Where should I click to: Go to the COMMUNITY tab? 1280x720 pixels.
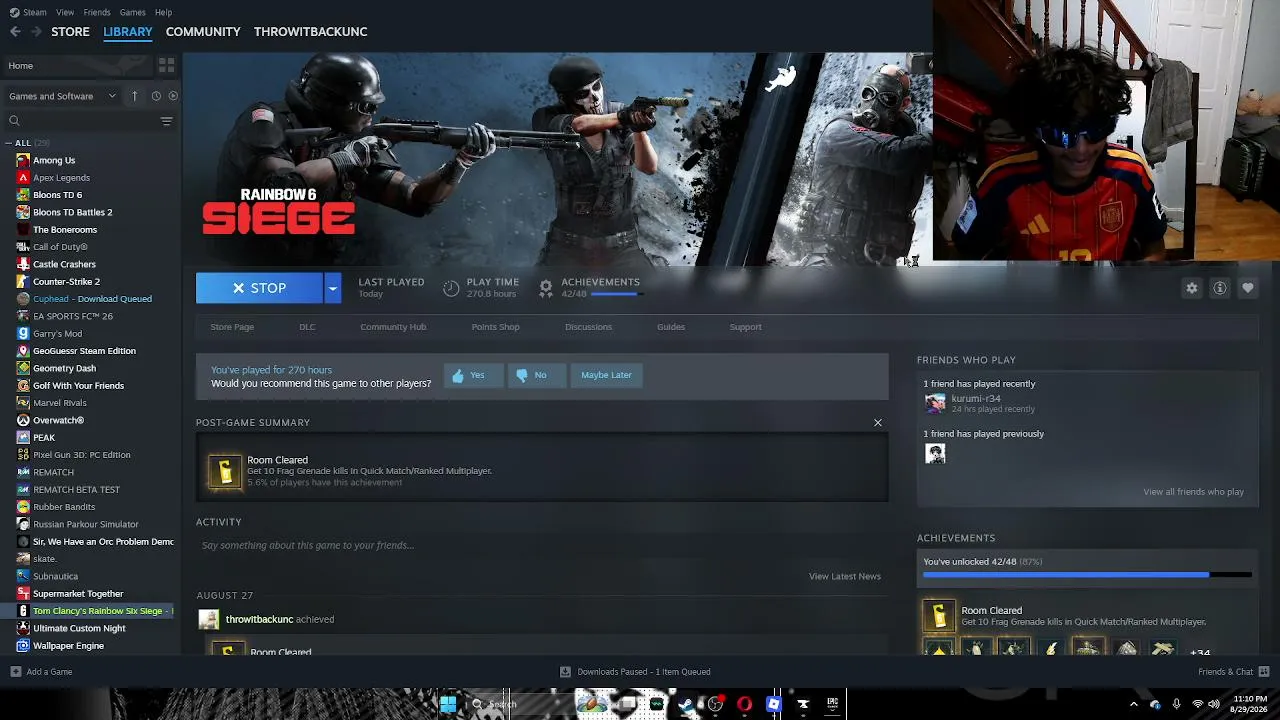click(x=203, y=32)
